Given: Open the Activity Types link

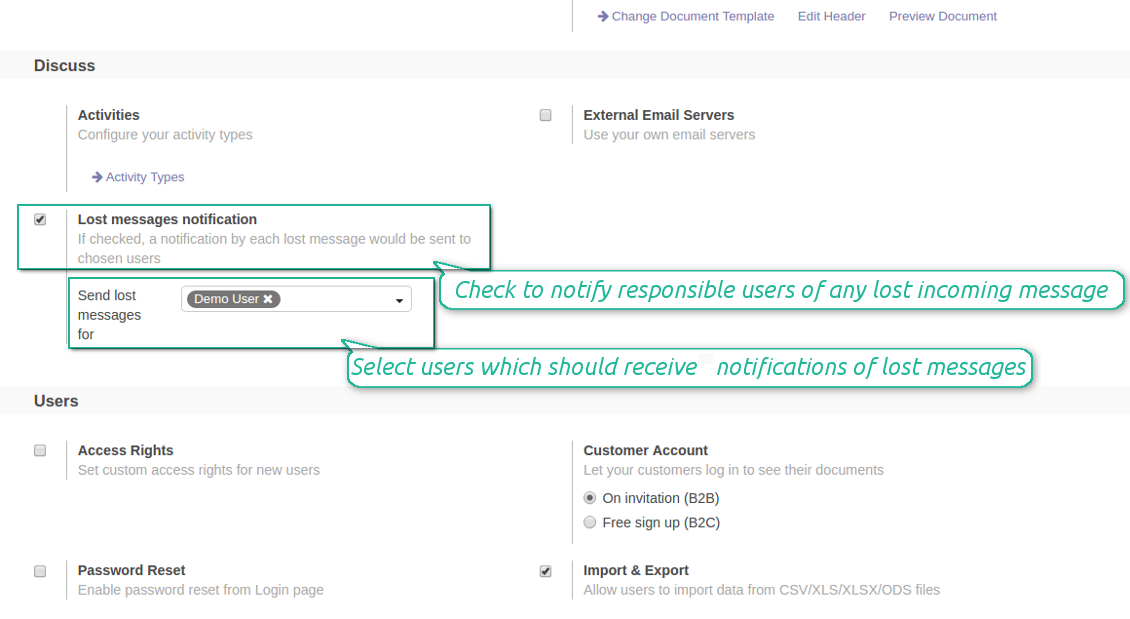Looking at the screenshot, I should point(145,177).
